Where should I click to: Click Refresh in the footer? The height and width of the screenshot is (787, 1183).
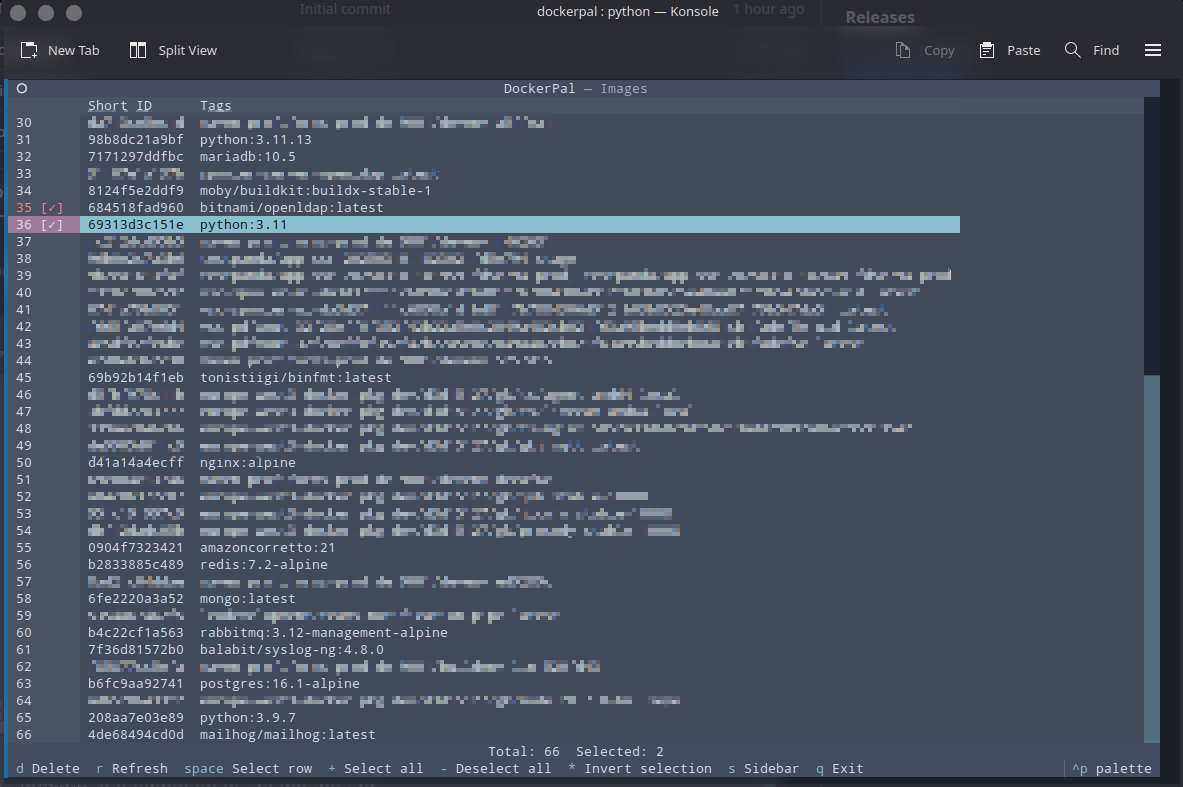point(132,768)
